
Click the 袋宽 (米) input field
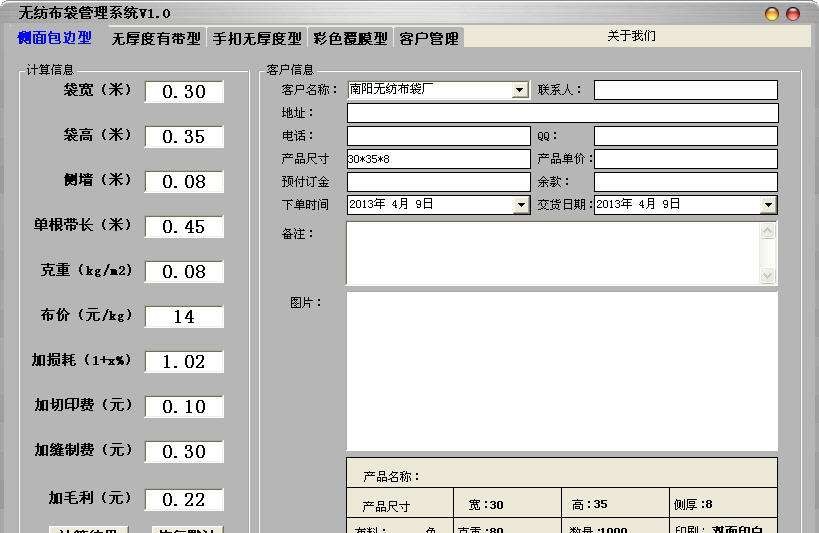coord(184,92)
